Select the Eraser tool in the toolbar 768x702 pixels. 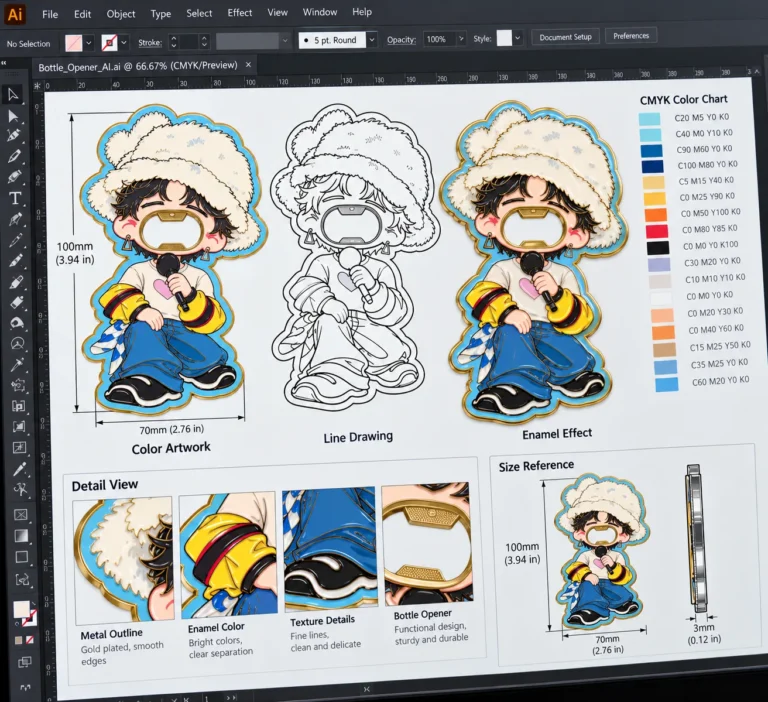[x=17, y=302]
